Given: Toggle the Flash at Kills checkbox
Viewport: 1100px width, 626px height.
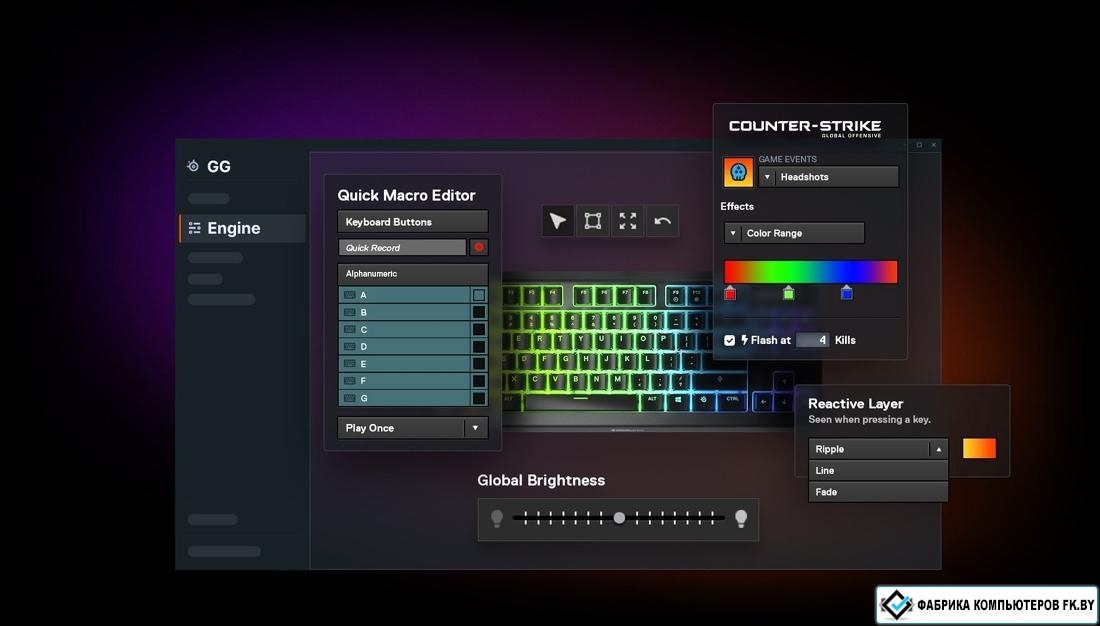Looking at the screenshot, I should (730, 340).
